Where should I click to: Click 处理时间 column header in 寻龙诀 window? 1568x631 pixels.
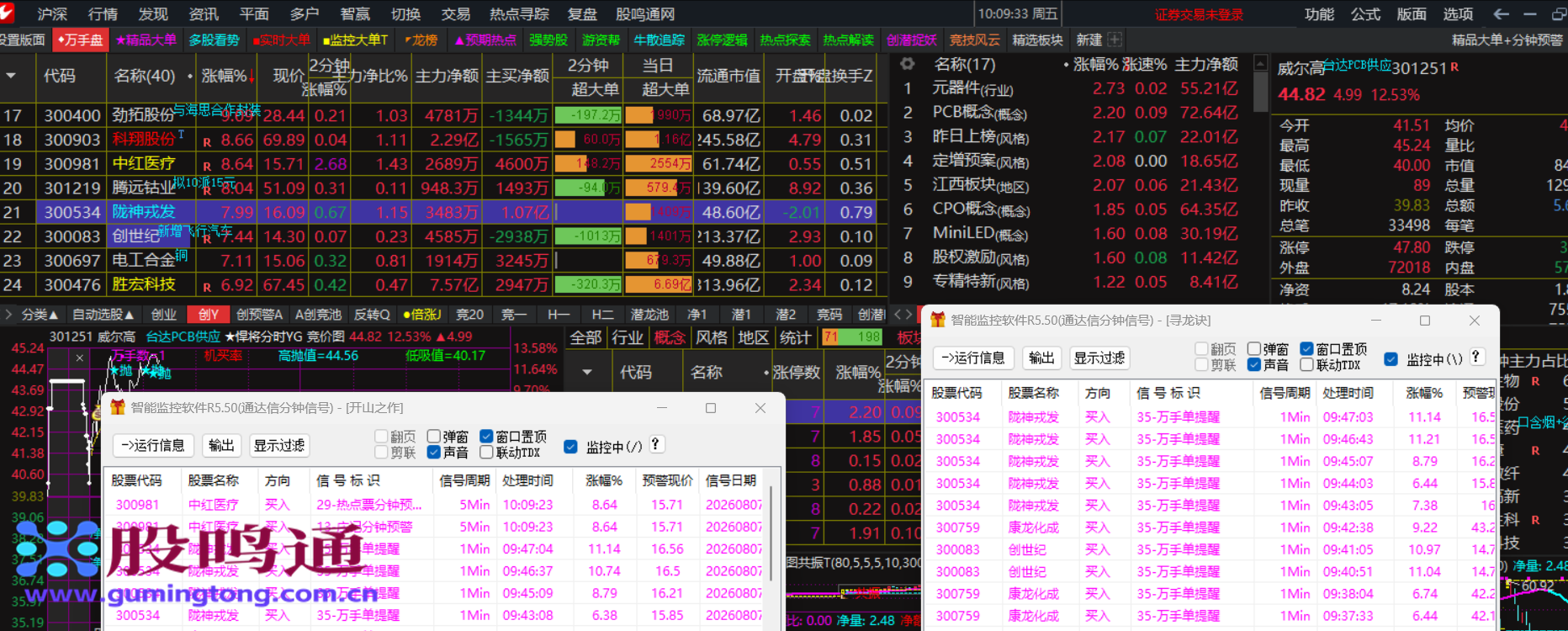[x=1348, y=393]
